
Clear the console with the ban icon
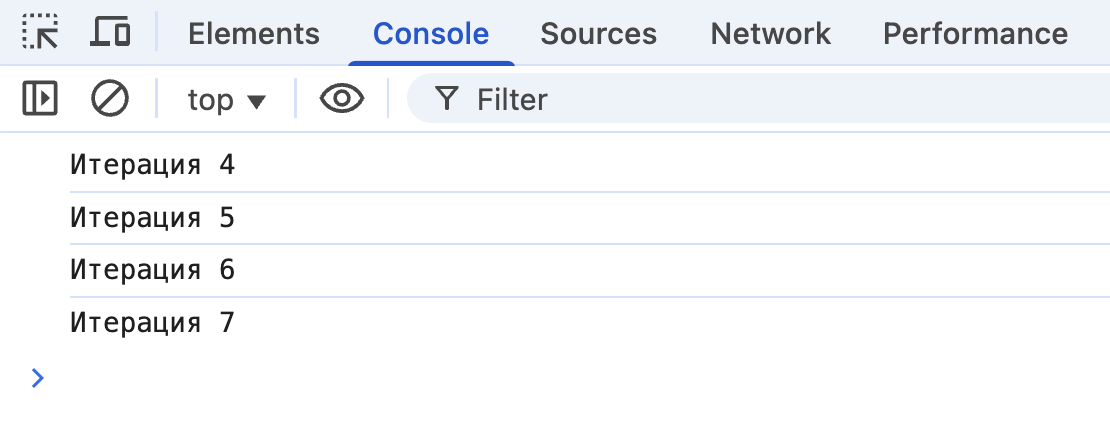[110, 99]
